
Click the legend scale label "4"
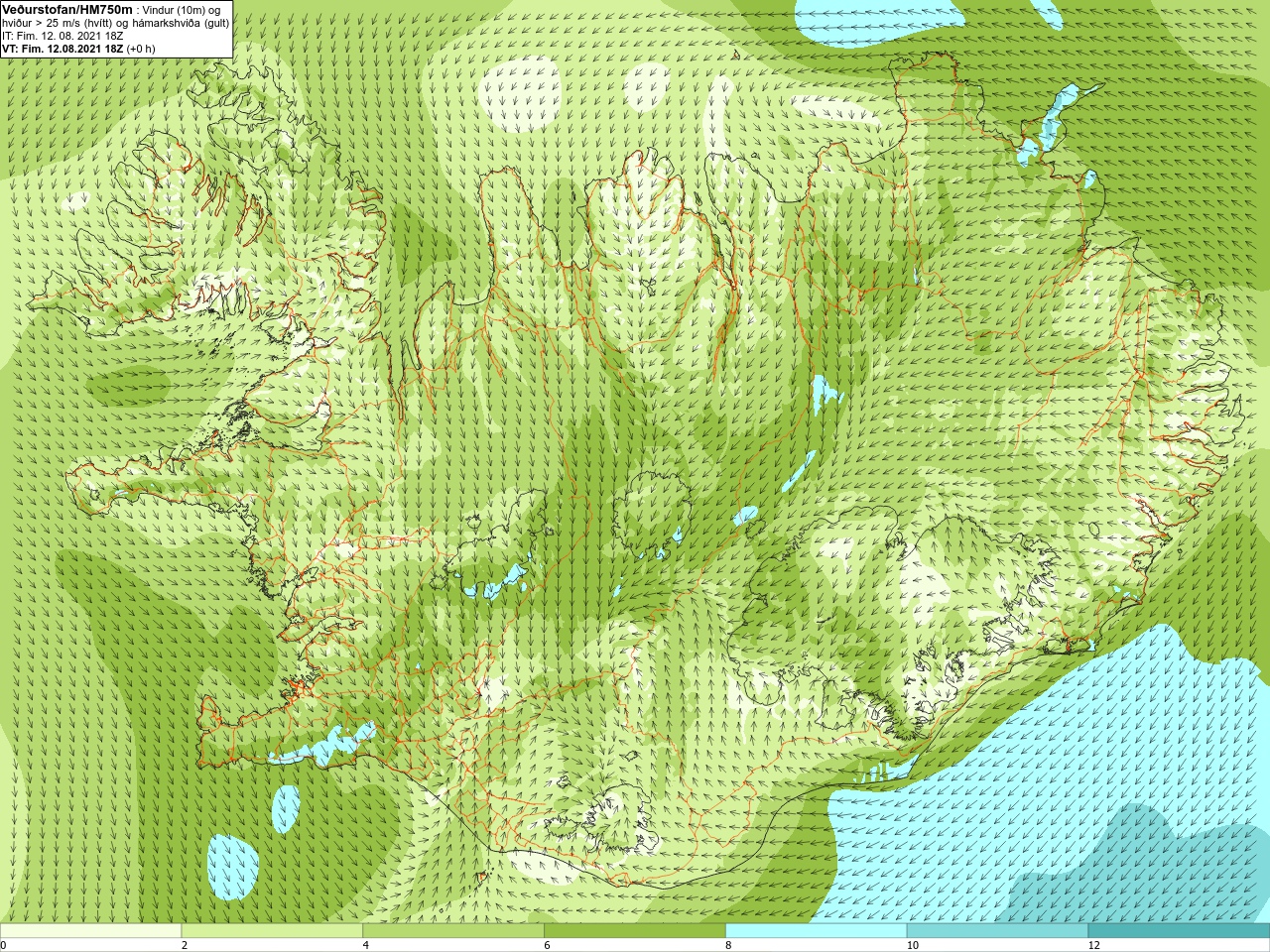click(366, 945)
